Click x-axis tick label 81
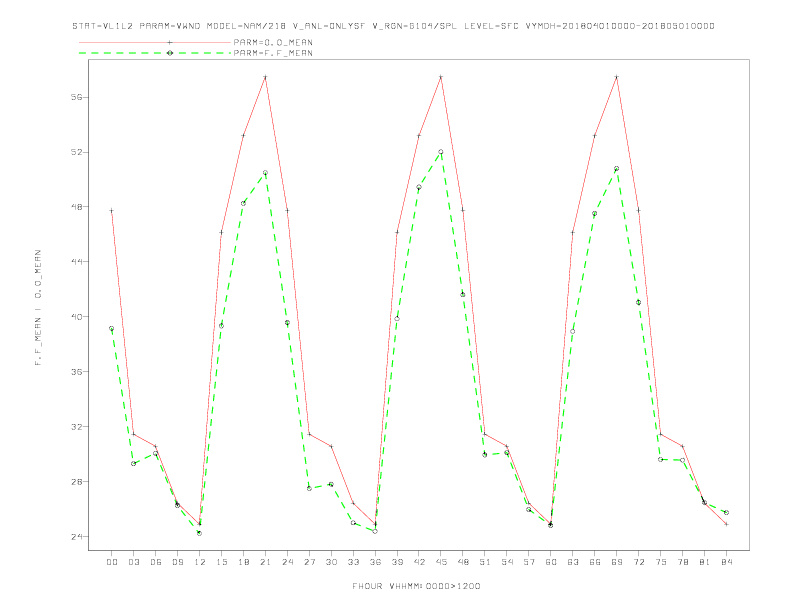Viewport: 792px width, 612px height. (705, 562)
